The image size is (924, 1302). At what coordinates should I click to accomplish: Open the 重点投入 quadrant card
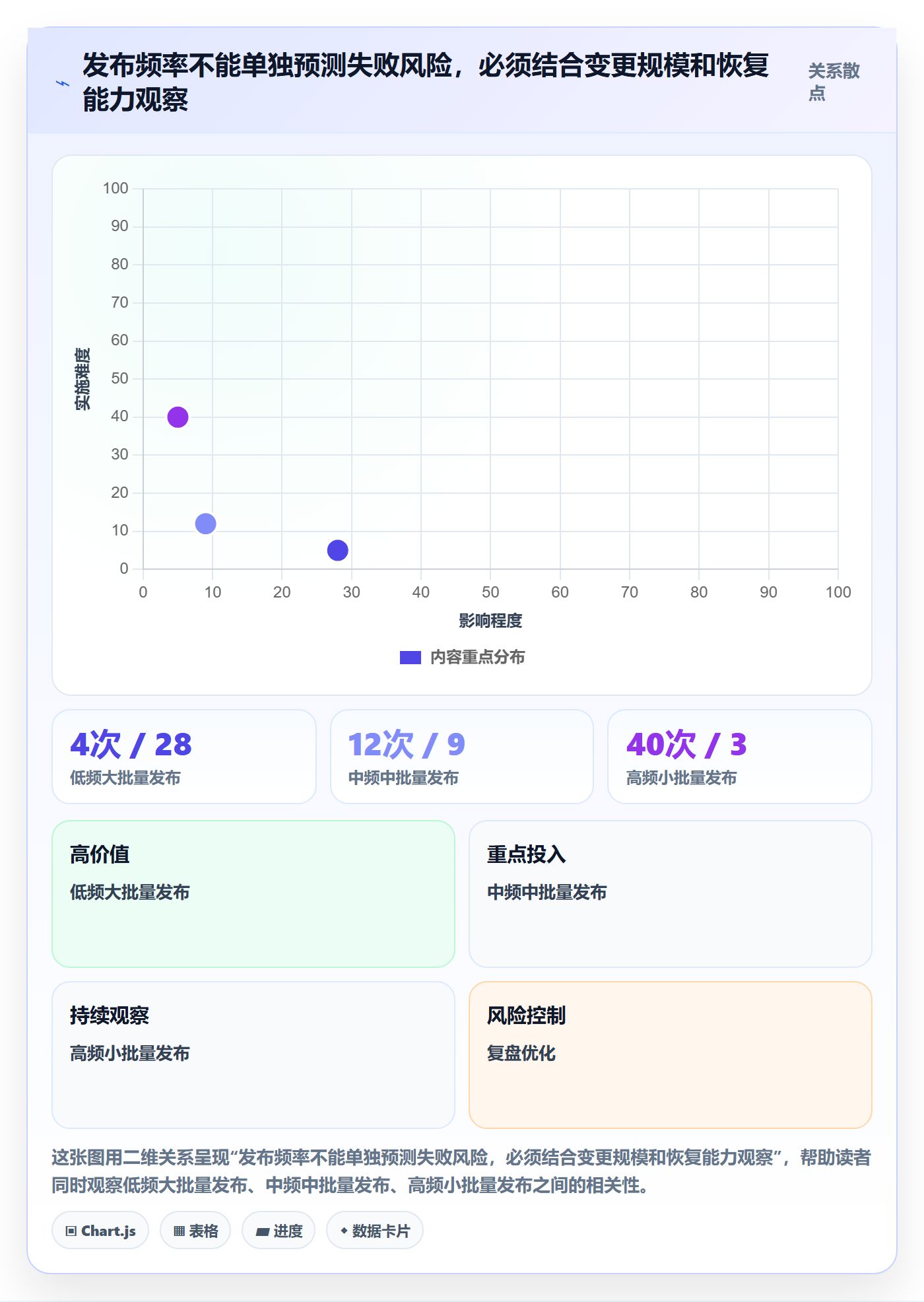tap(671, 894)
